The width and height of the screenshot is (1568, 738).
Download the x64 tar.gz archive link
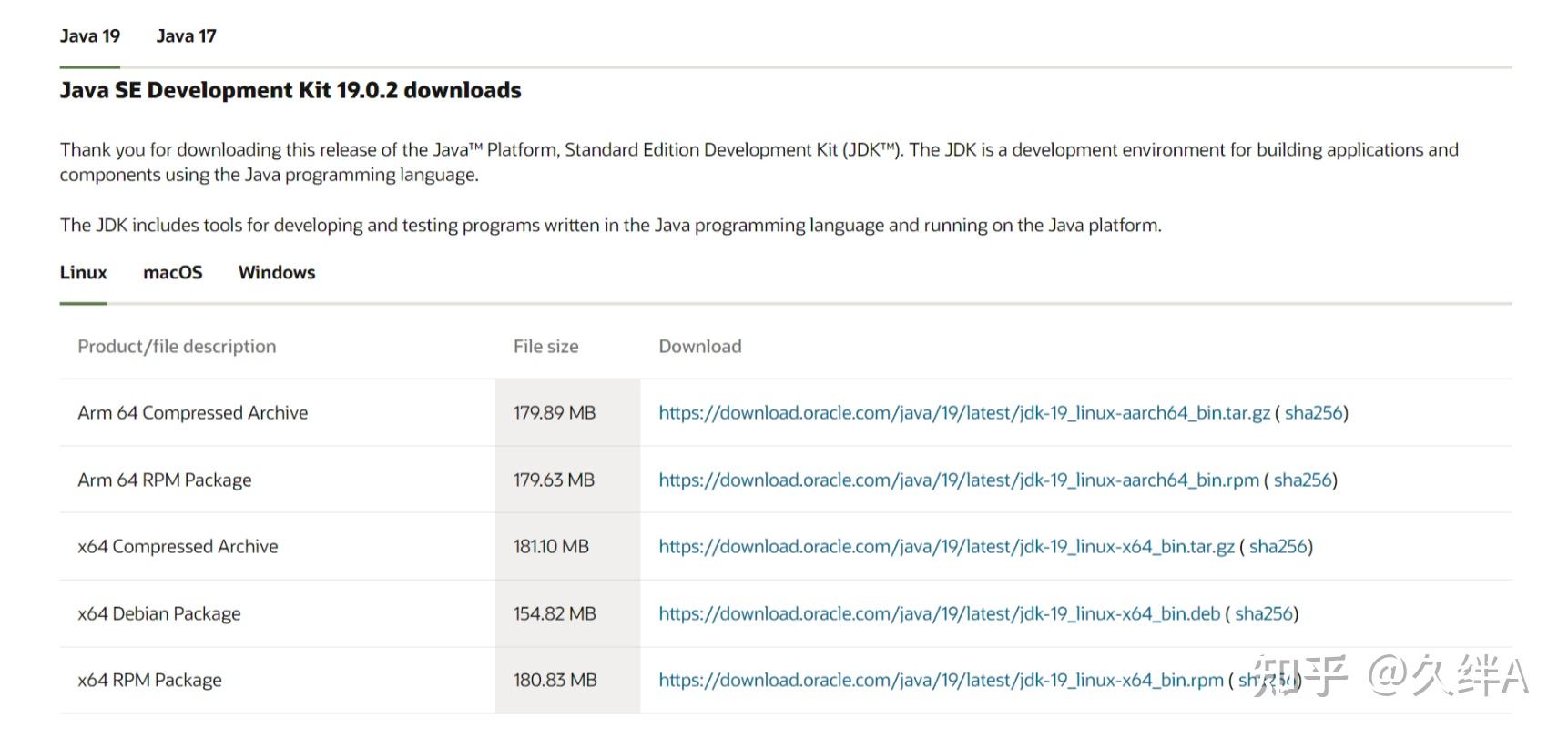click(x=946, y=547)
